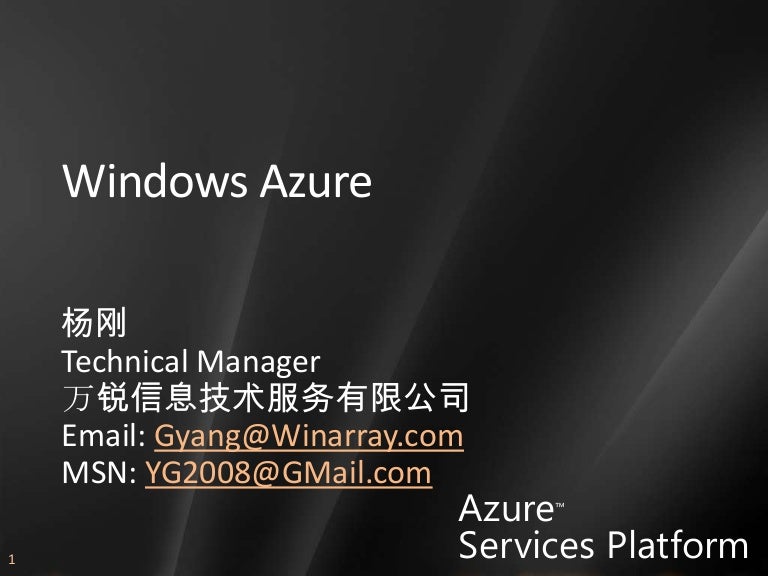Click the Email: label text
The image size is (768, 576).
click(104, 435)
